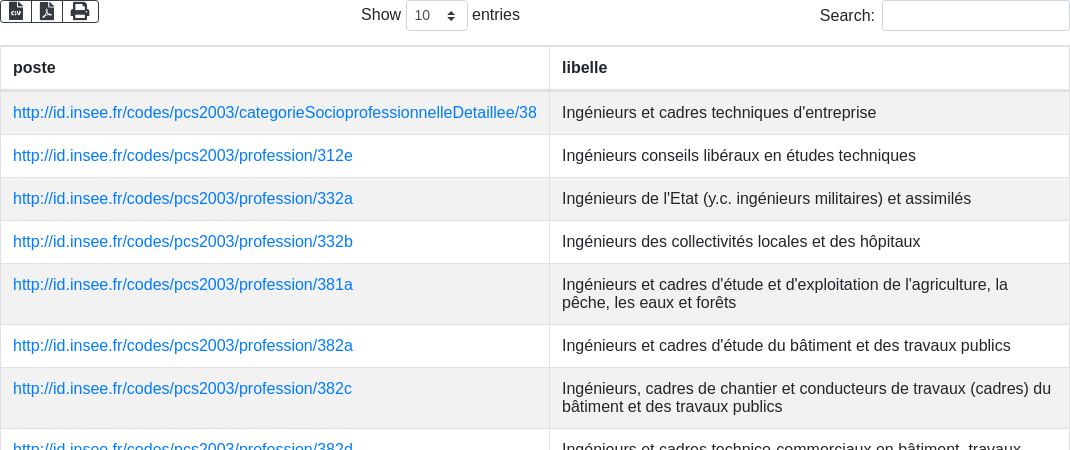Open the Show entries count dropdown
This screenshot has height=450, width=1070.
coord(436,16)
